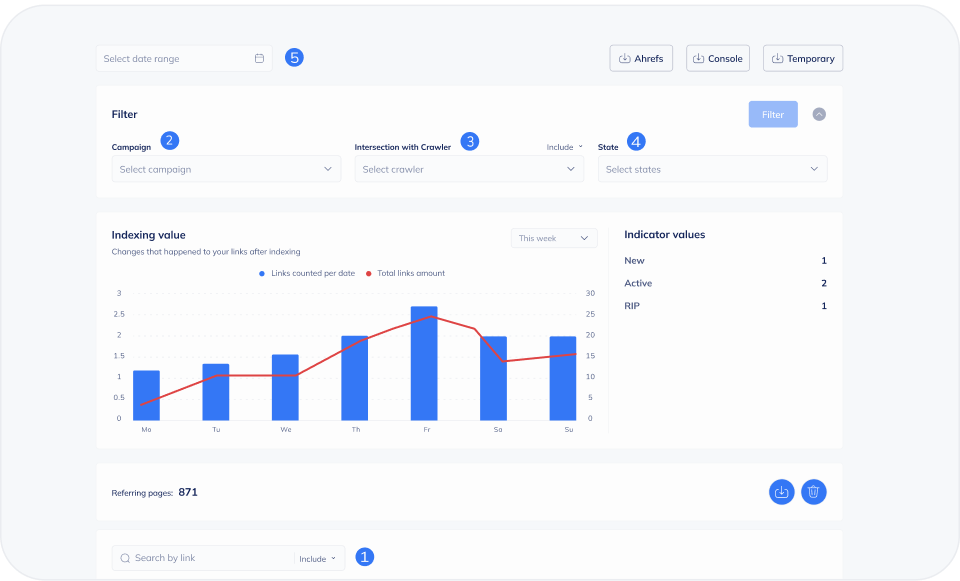This screenshot has height=581, width=960.
Task: Click the Thursday bar in the chart
Action: click(x=354, y=378)
